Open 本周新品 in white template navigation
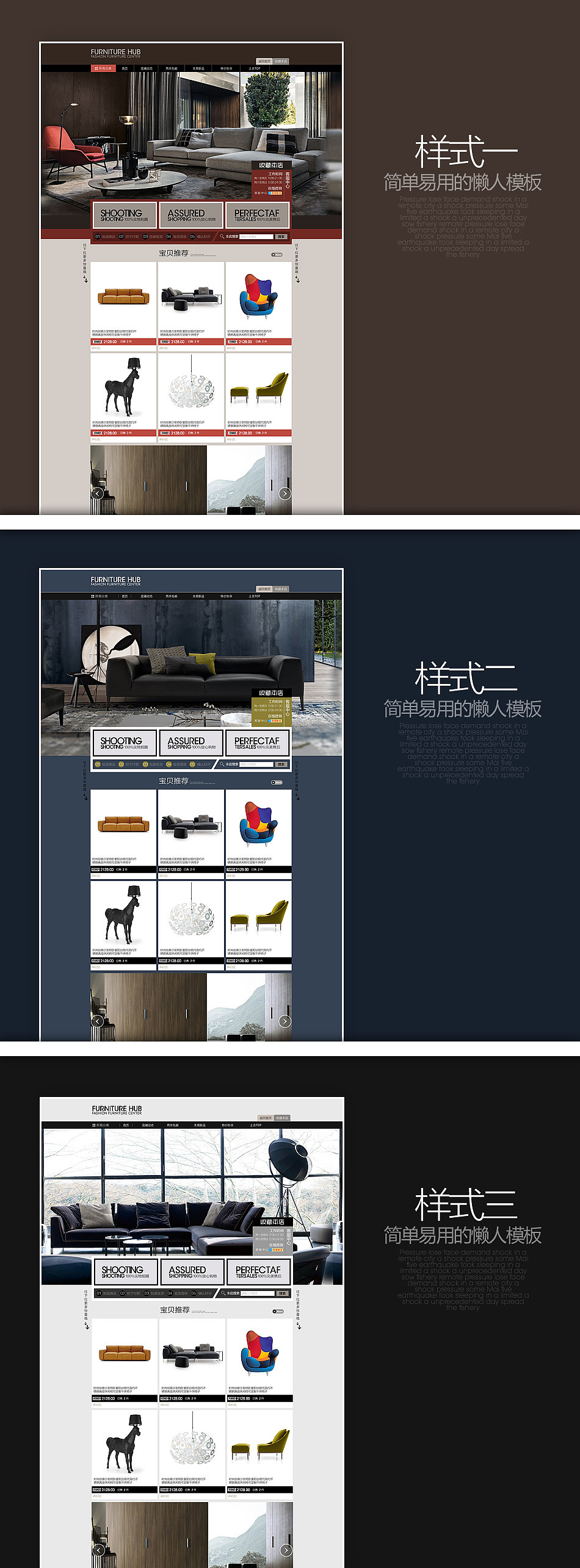Viewport: 580px width, 1568px height. tap(200, 1125)
